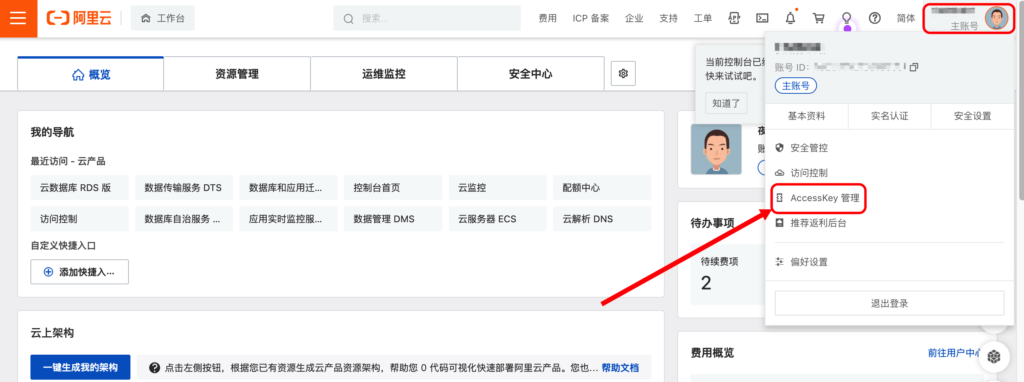This screenshot has height=382, width=1024.
Task: Open the 工单 menu
Action: click(x=703, y=18)
